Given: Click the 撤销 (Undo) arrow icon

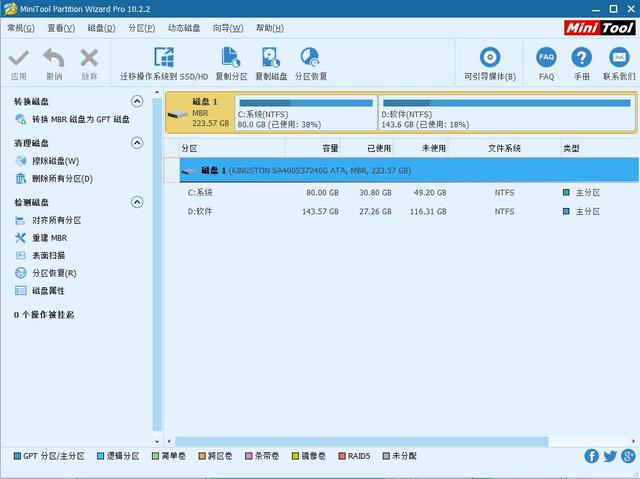Looking at the screenshot, I should tap(54, 59).
